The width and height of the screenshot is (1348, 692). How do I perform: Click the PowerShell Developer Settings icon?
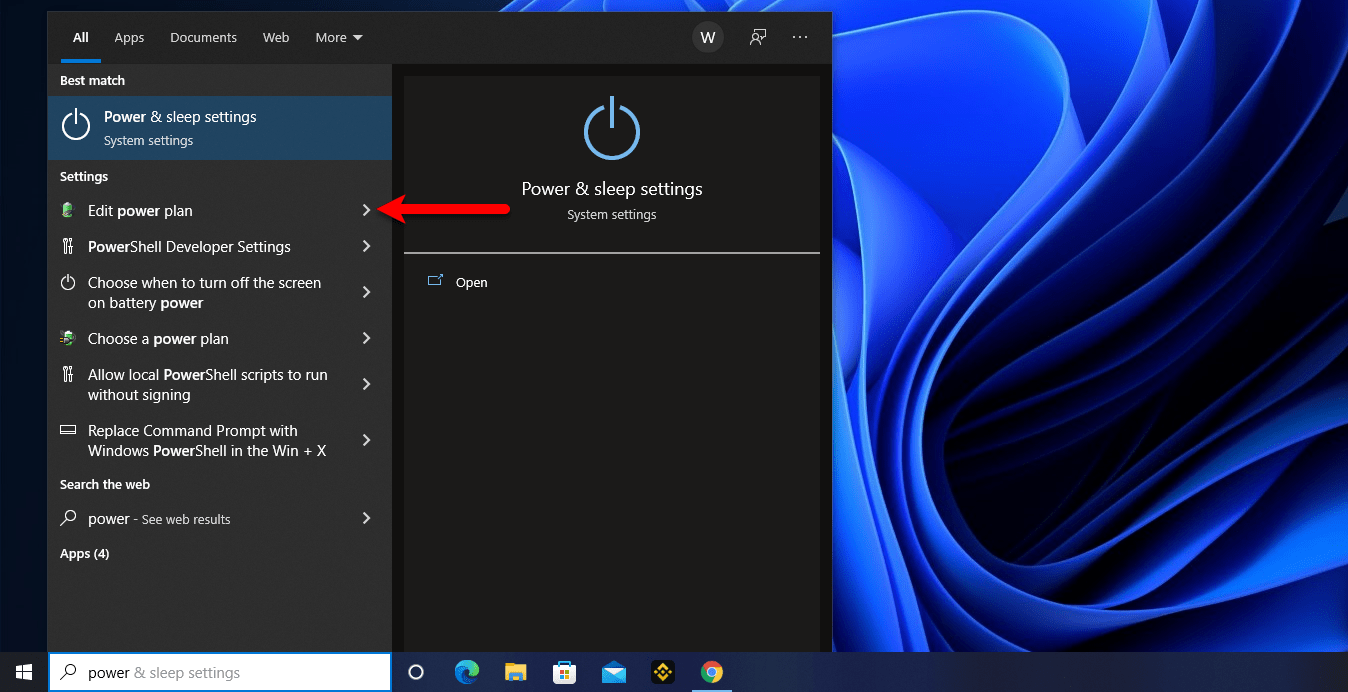[68, 247]
